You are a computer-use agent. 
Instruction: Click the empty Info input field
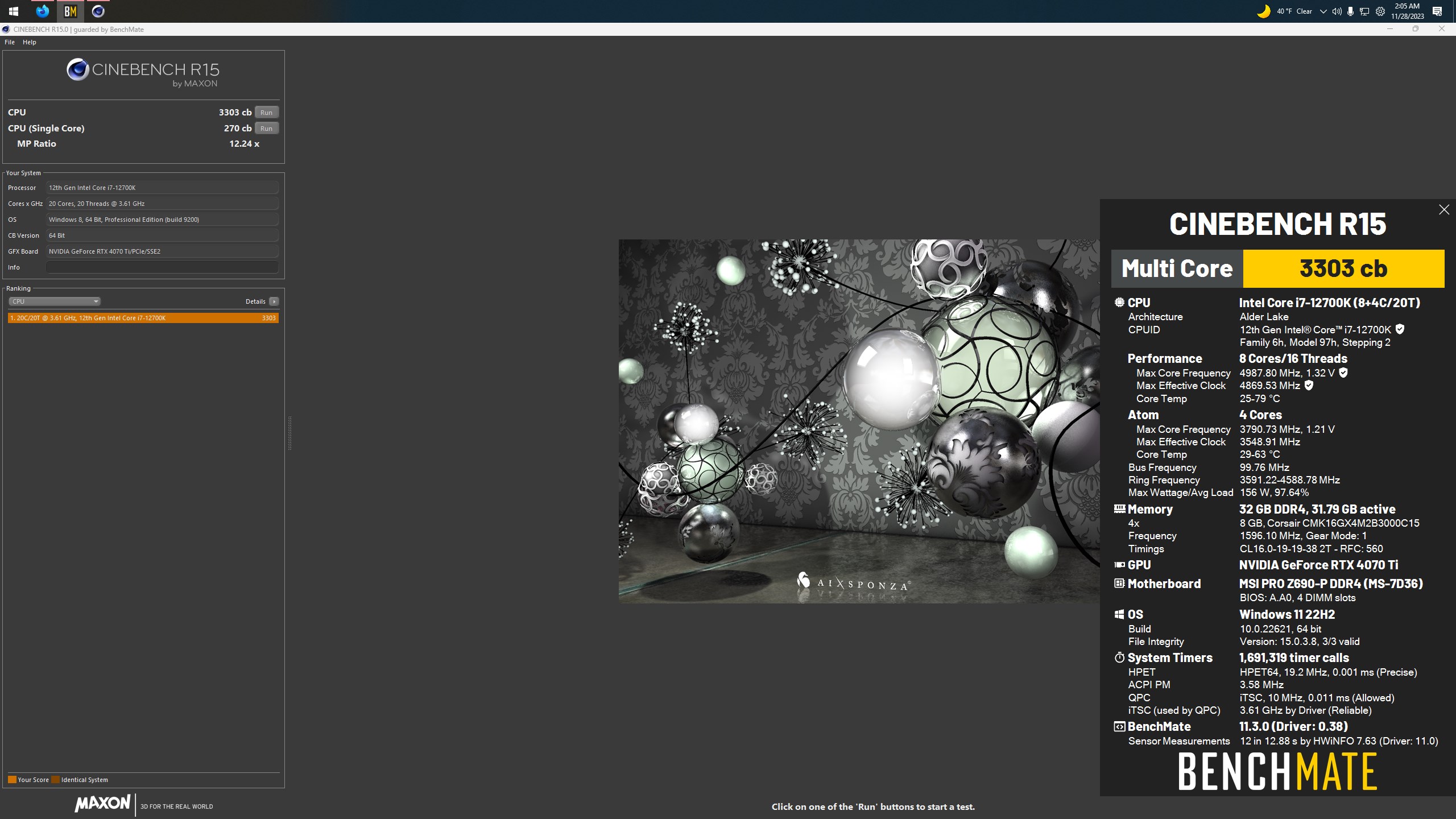162,267
